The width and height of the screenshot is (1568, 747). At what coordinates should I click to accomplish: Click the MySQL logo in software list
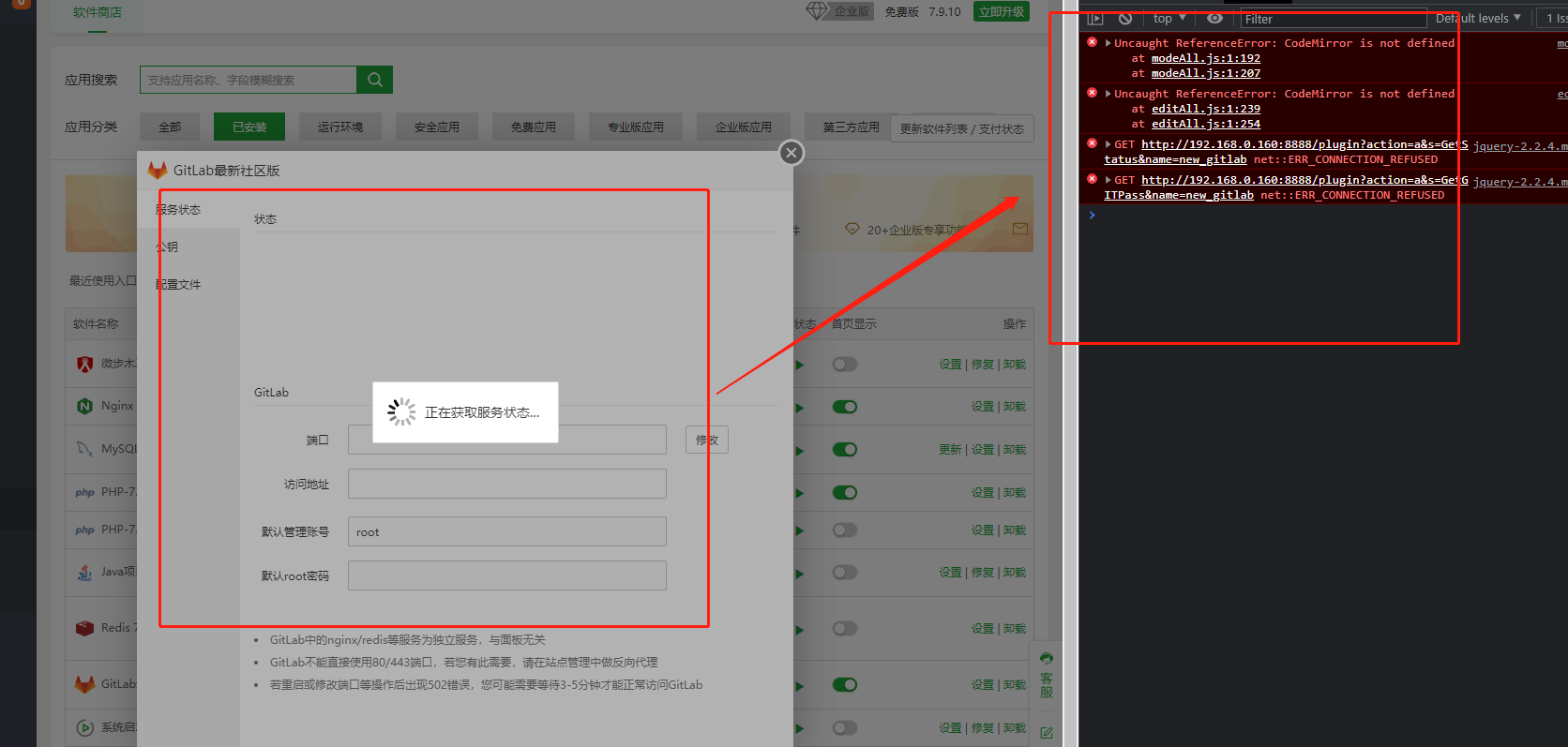click(84, 449)
